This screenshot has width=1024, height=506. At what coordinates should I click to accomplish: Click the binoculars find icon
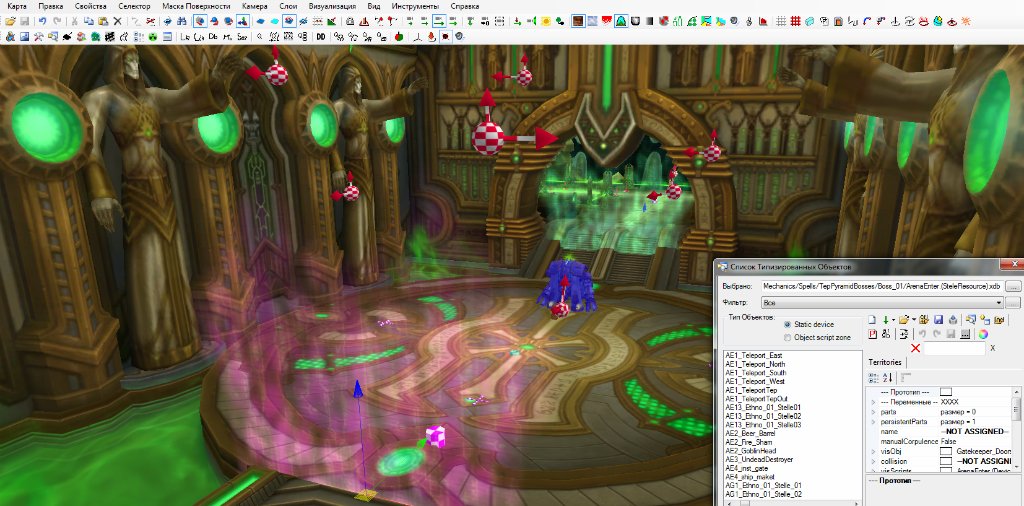(182, 21)
